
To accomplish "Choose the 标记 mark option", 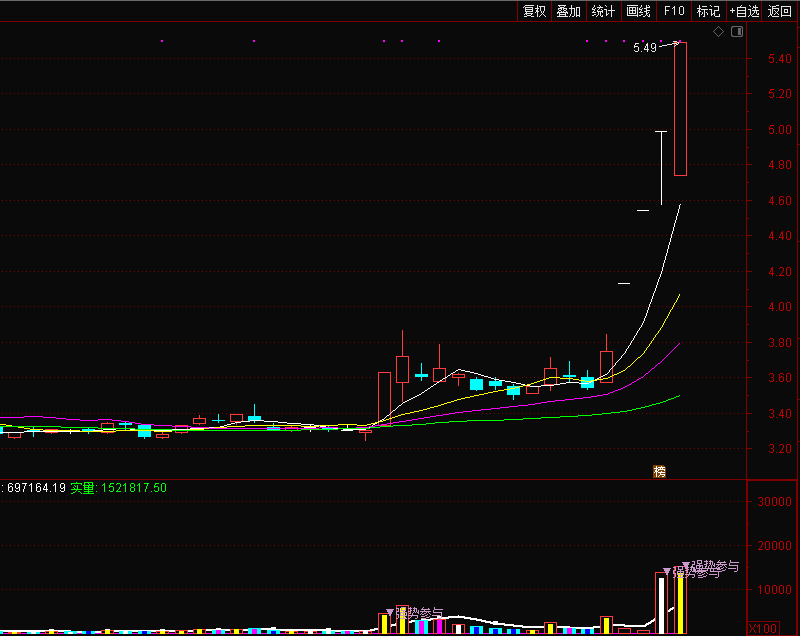I will 708,11.
